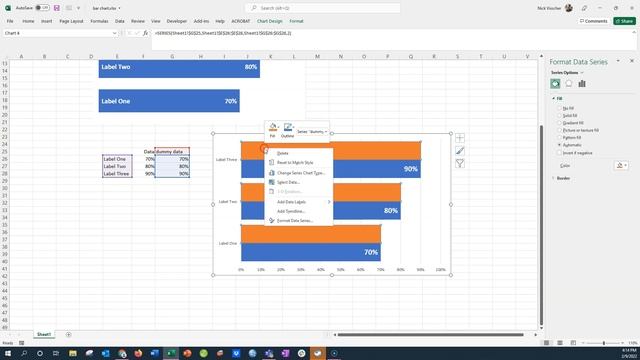Open Cortana circle on taskbar
Screen dimensions: 640x360
(x=40, y=353)
